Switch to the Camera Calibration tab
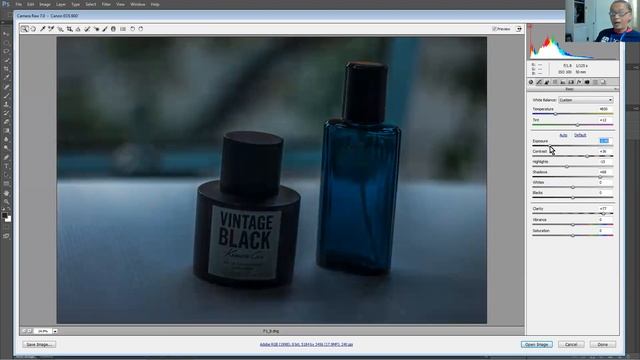Screen dimensions: 640x360 587,82
